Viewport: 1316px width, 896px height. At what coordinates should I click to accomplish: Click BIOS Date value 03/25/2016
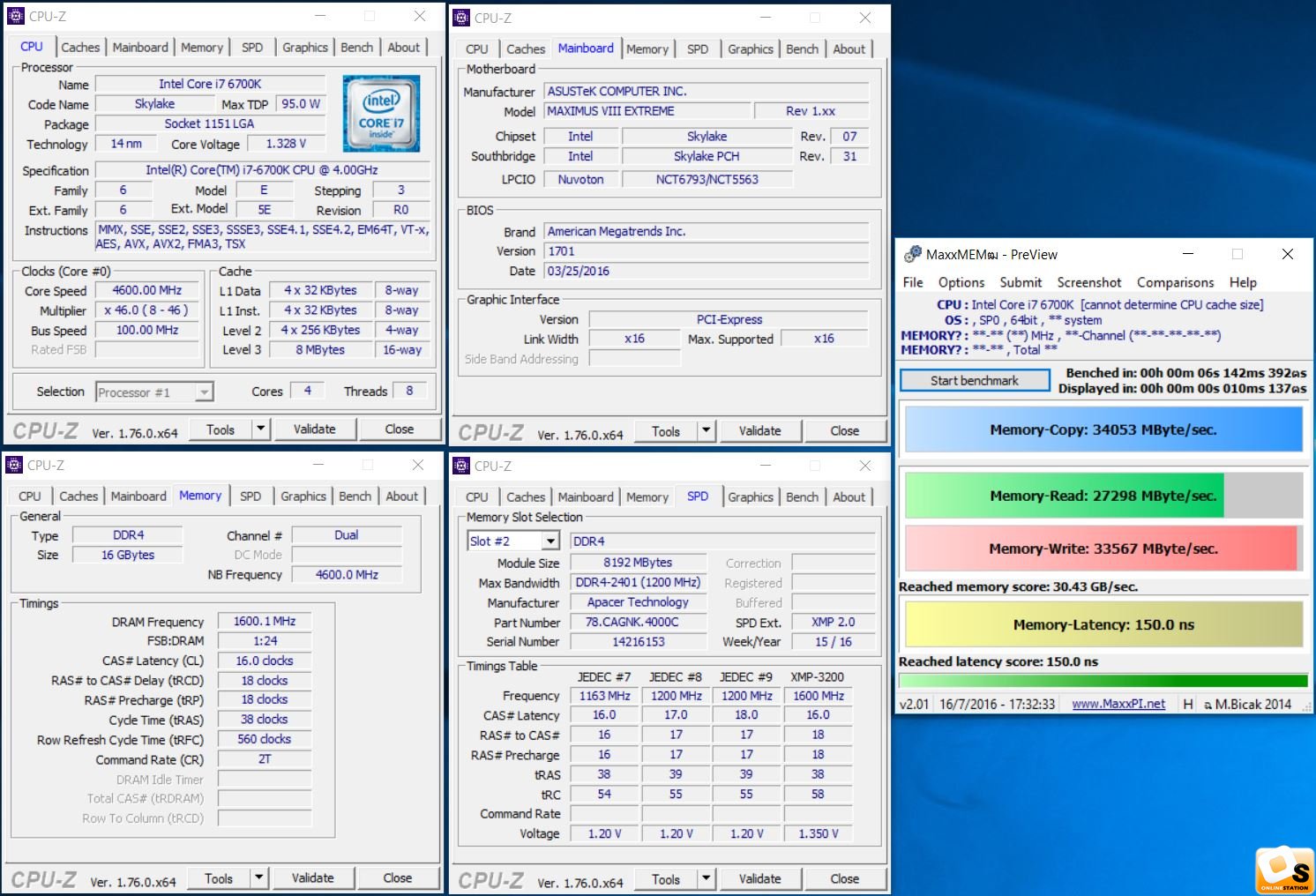(x=707, y=272)
